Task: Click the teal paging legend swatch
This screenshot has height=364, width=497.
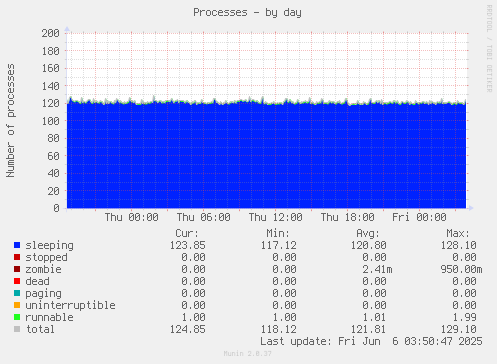Action: 17,293
